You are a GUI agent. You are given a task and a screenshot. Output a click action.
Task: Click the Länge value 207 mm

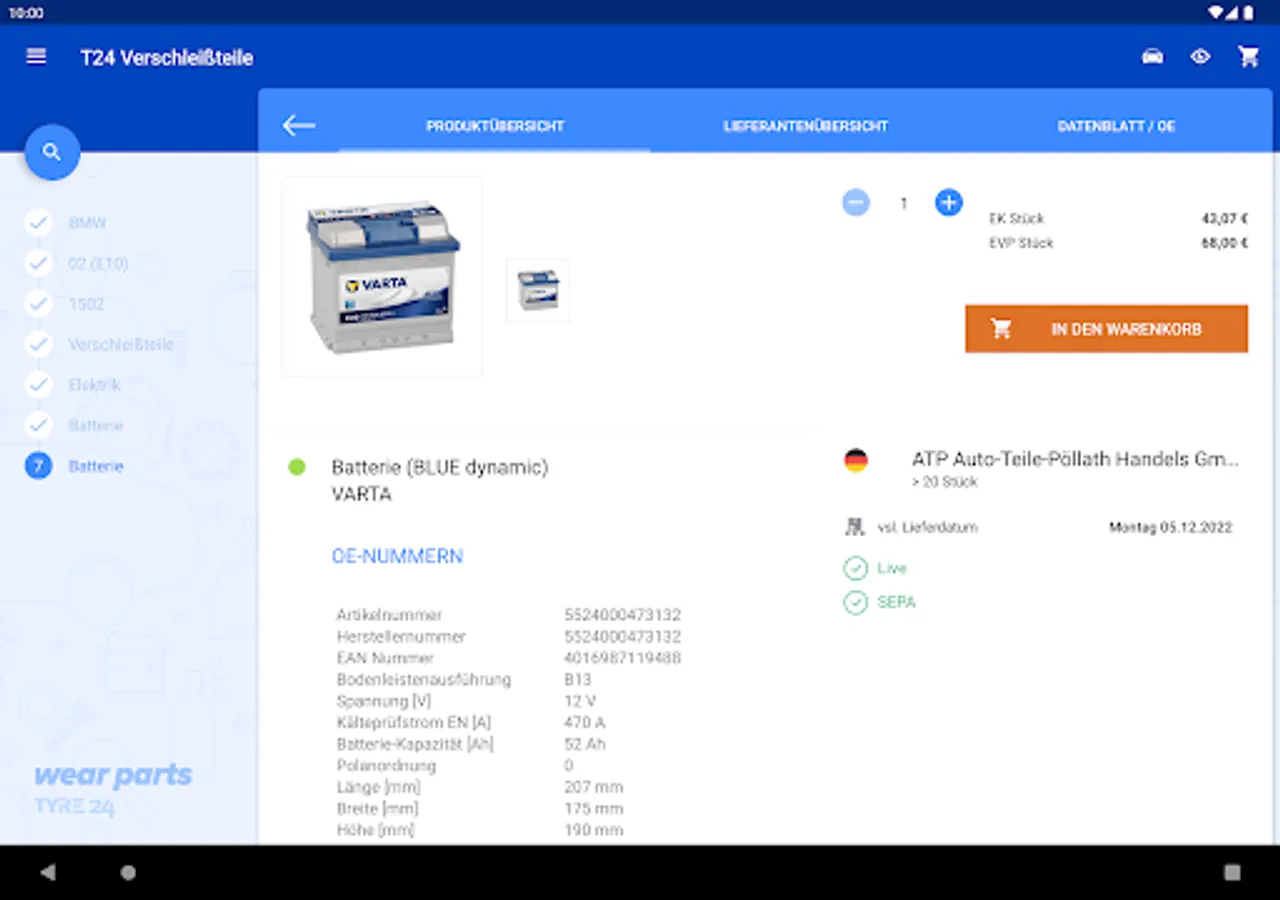tap(593, 787)
